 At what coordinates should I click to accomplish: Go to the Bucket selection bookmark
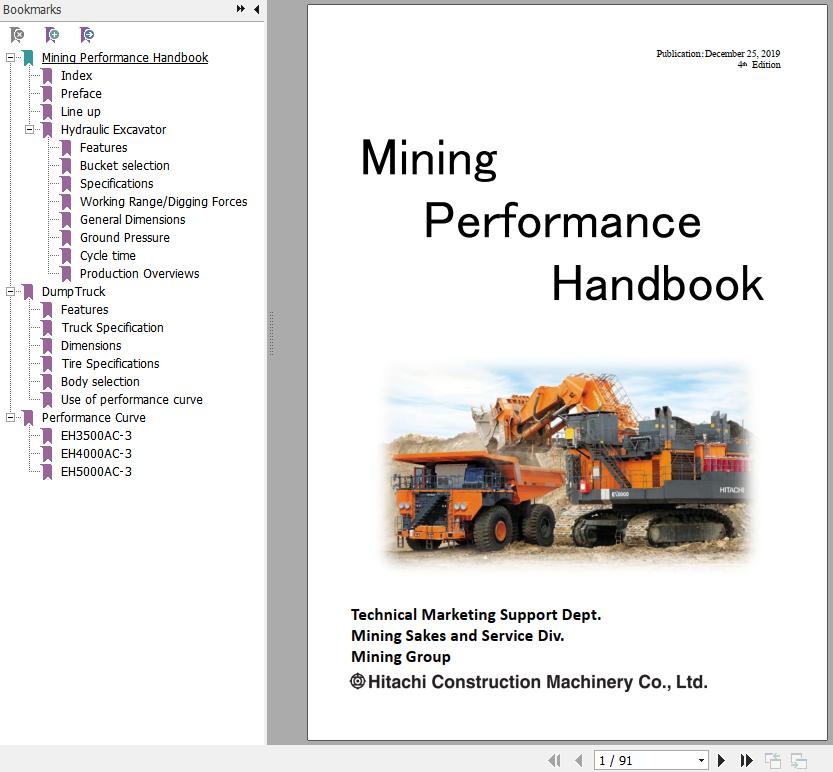tap(125, 166)
